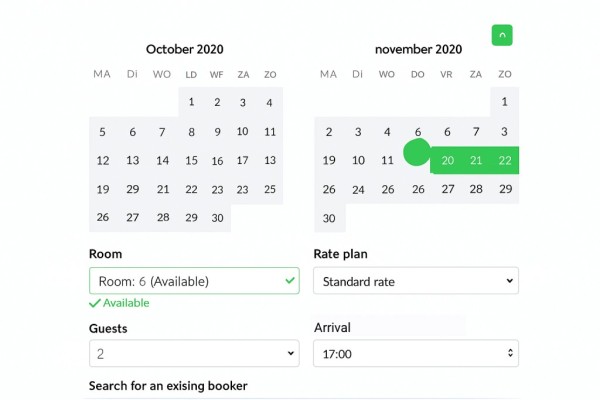Select October 1 in the calendar
This screenshot has height=400, width=600.
point(191,102)
